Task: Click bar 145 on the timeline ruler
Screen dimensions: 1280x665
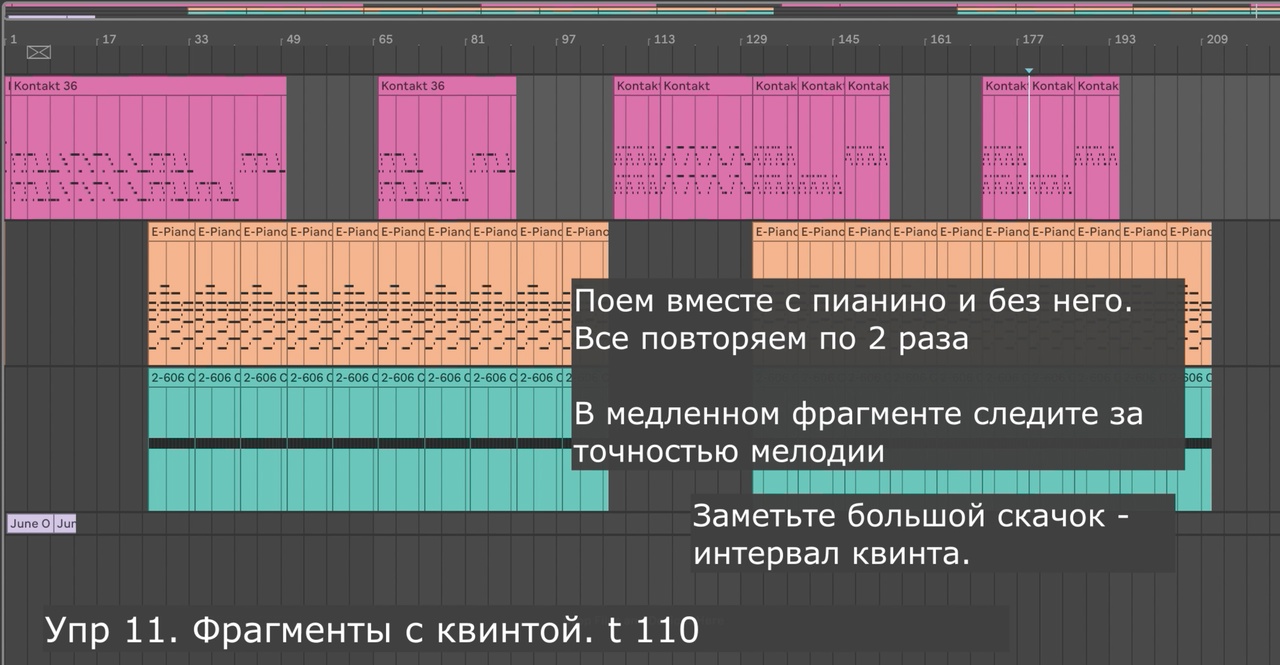Action: pyautogui.click(x=848, y=40)
